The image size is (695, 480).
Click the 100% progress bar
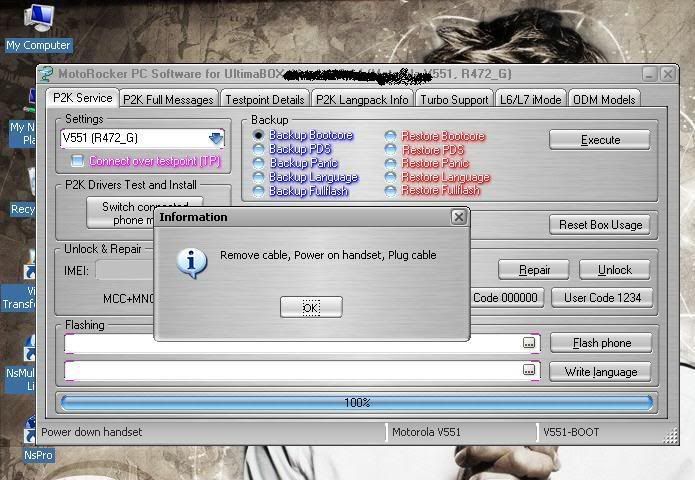[357, 402]
